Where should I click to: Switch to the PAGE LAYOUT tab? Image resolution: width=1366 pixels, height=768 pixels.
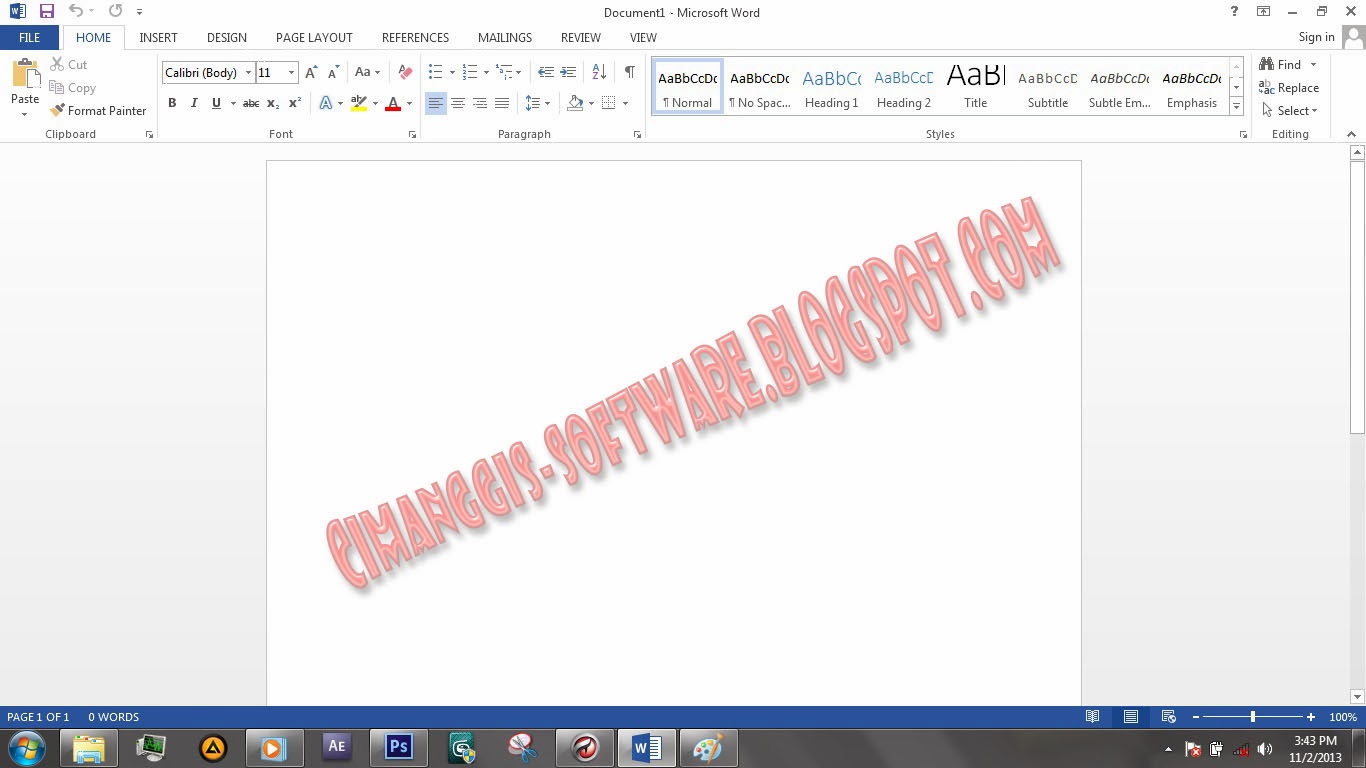coord(314,37)
